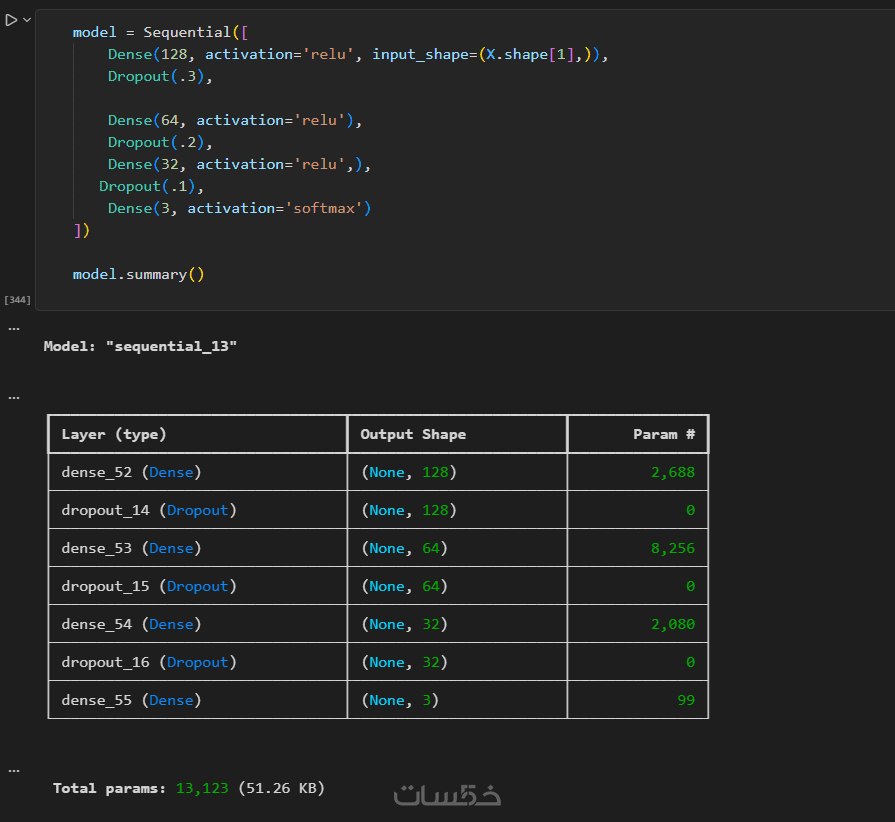Image resolution: width=895 pixels, height=822 pixels.
Task: Click the softmax activation string in code
Action: pyautogui.click(x=324, y=208)
